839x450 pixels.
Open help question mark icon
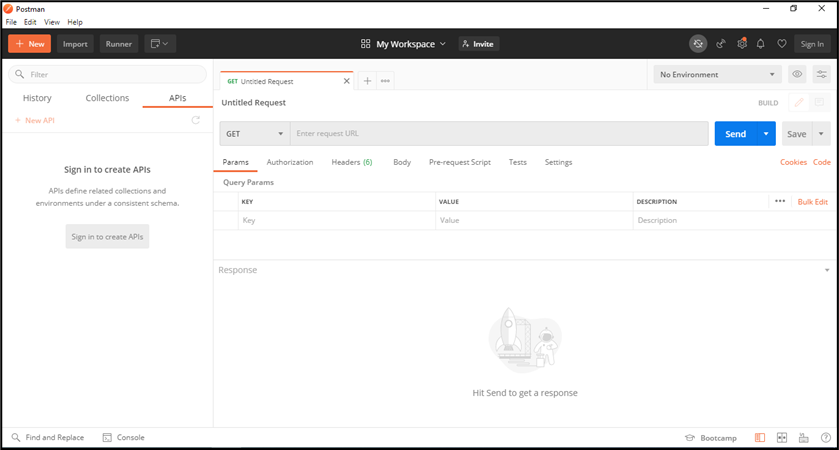[826, 438]
